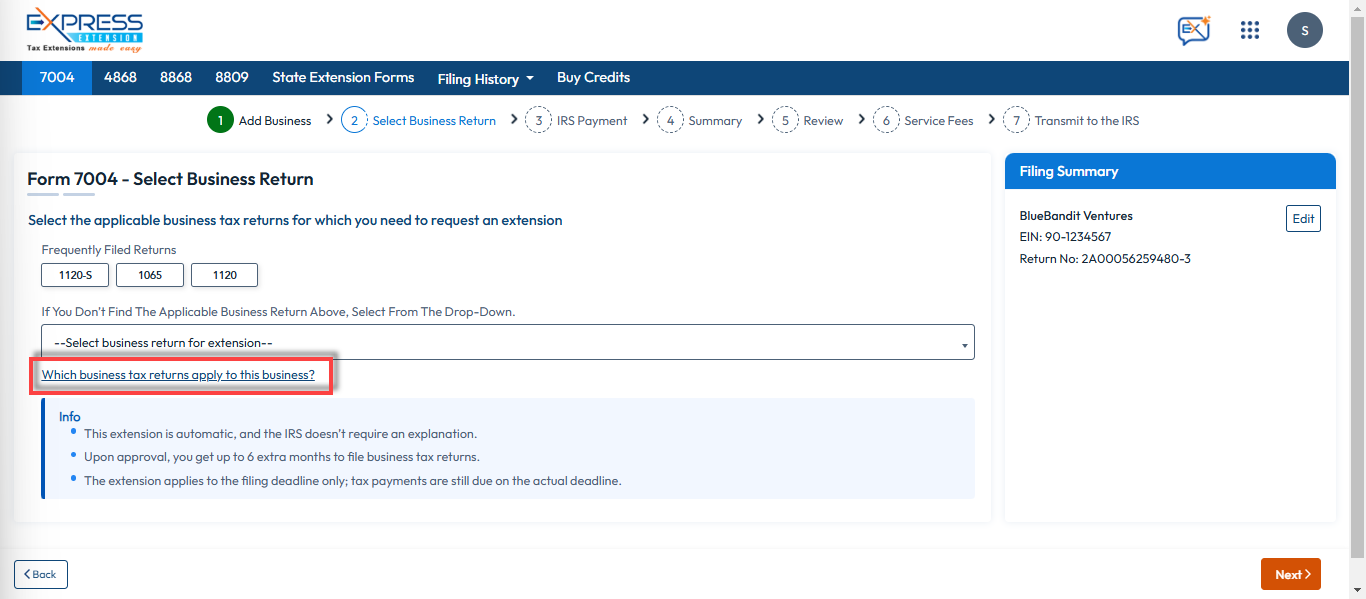Select the 1120-S frequently filed return
Image resolution: width=1366 pixels, height=599 pixels.
[75, 275]
